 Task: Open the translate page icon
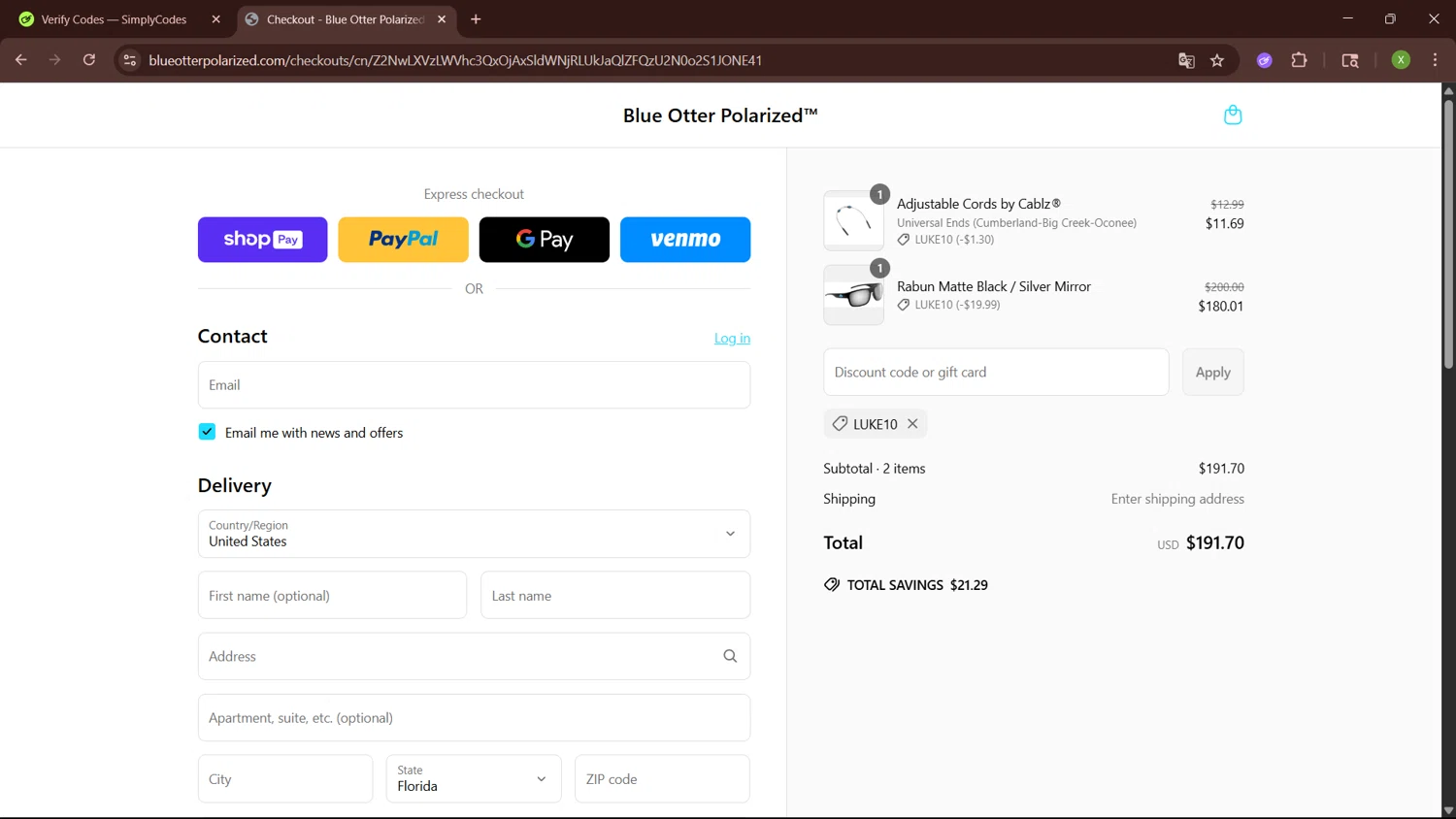point(1186,60)
